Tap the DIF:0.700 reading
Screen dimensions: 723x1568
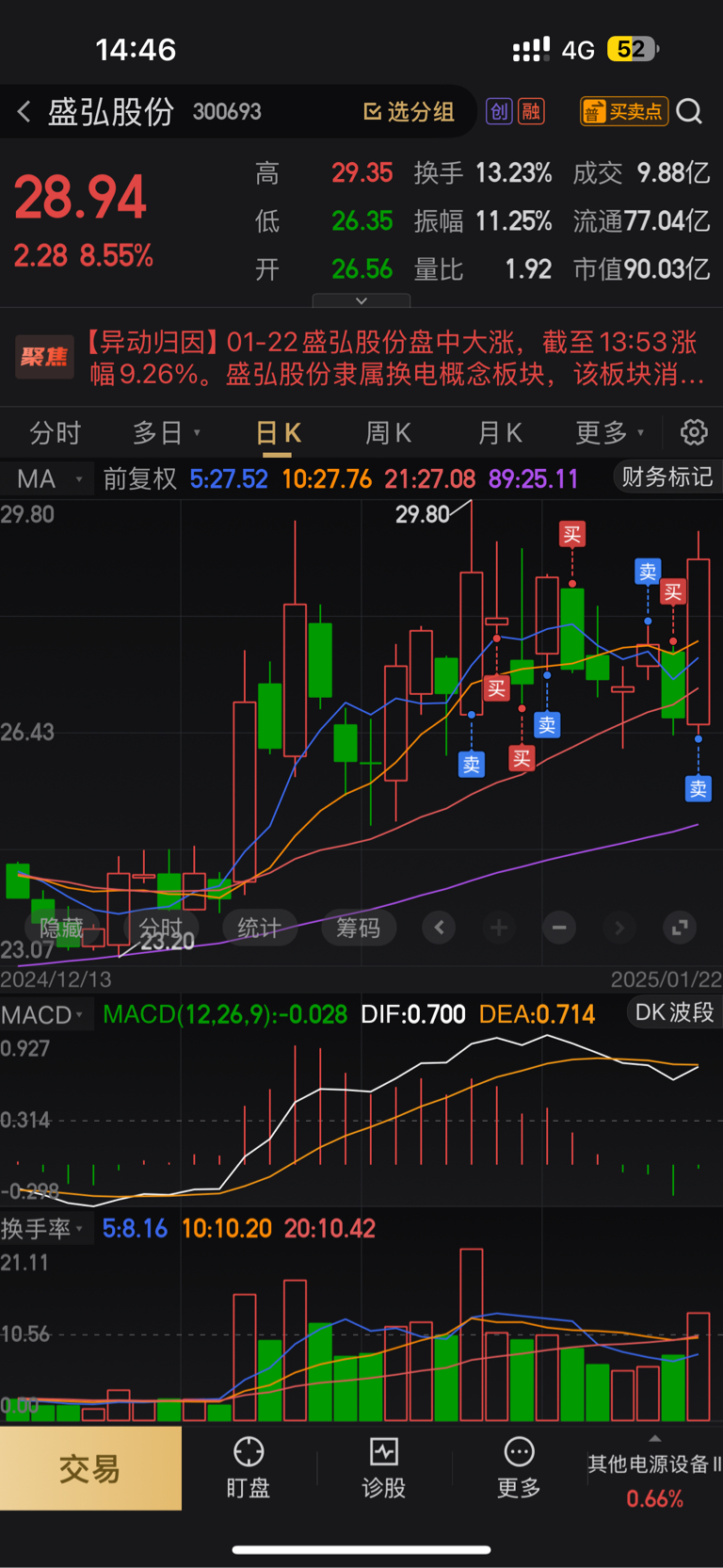(x=413, y=1014)
